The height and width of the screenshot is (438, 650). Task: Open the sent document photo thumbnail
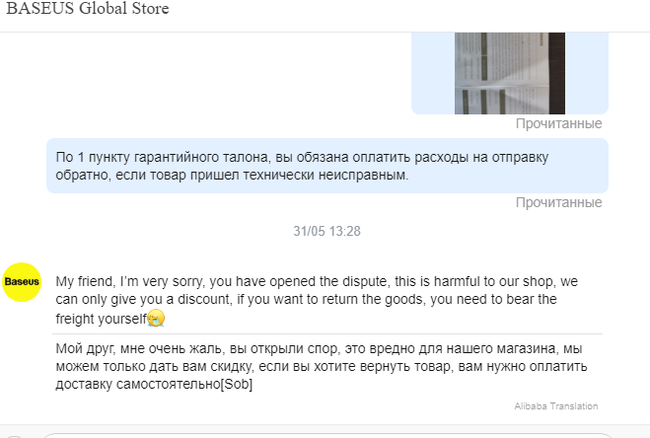pyautogui.click(x=509, y=73)
